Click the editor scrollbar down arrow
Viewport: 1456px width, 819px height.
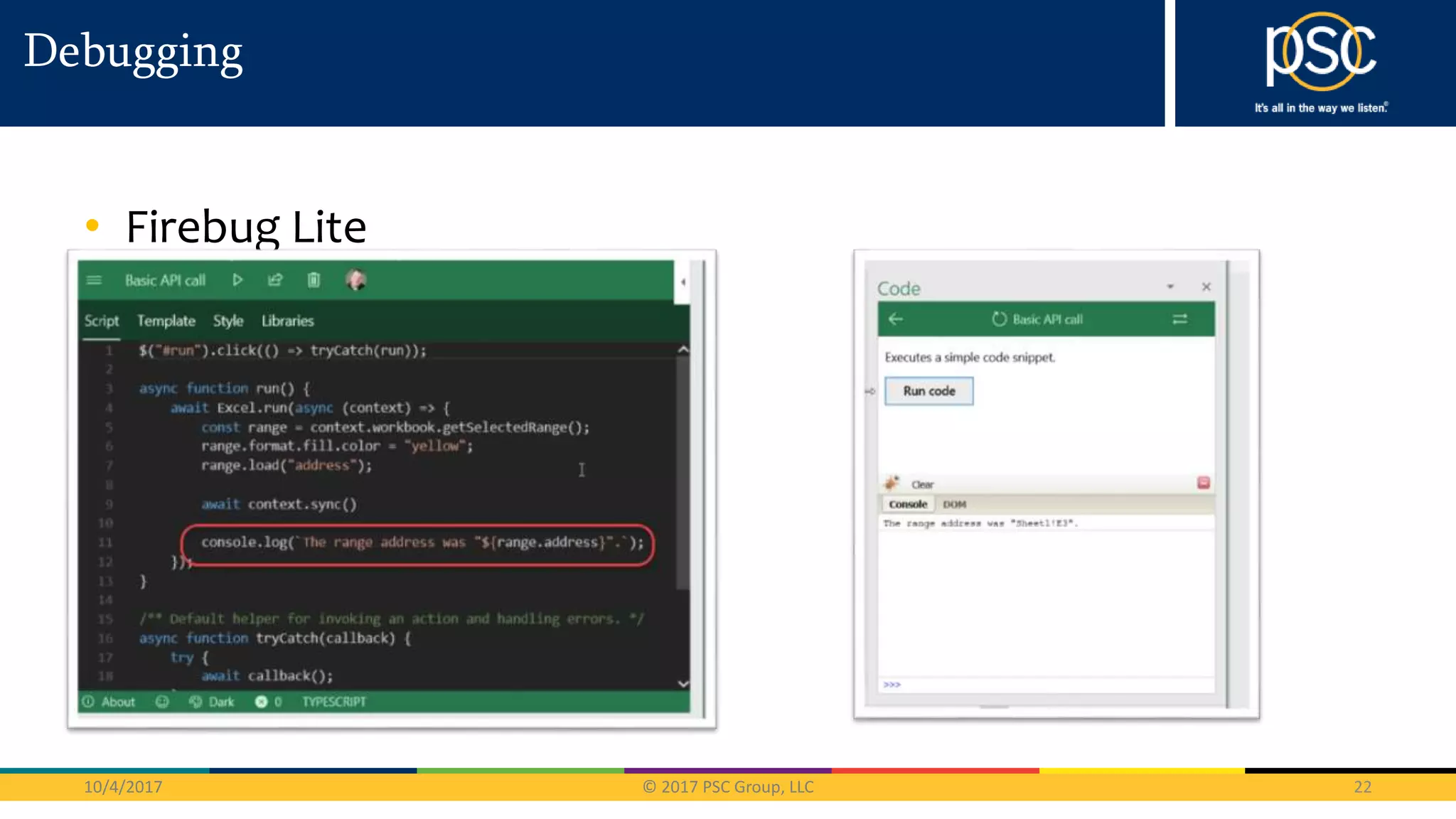click(682, 683)
